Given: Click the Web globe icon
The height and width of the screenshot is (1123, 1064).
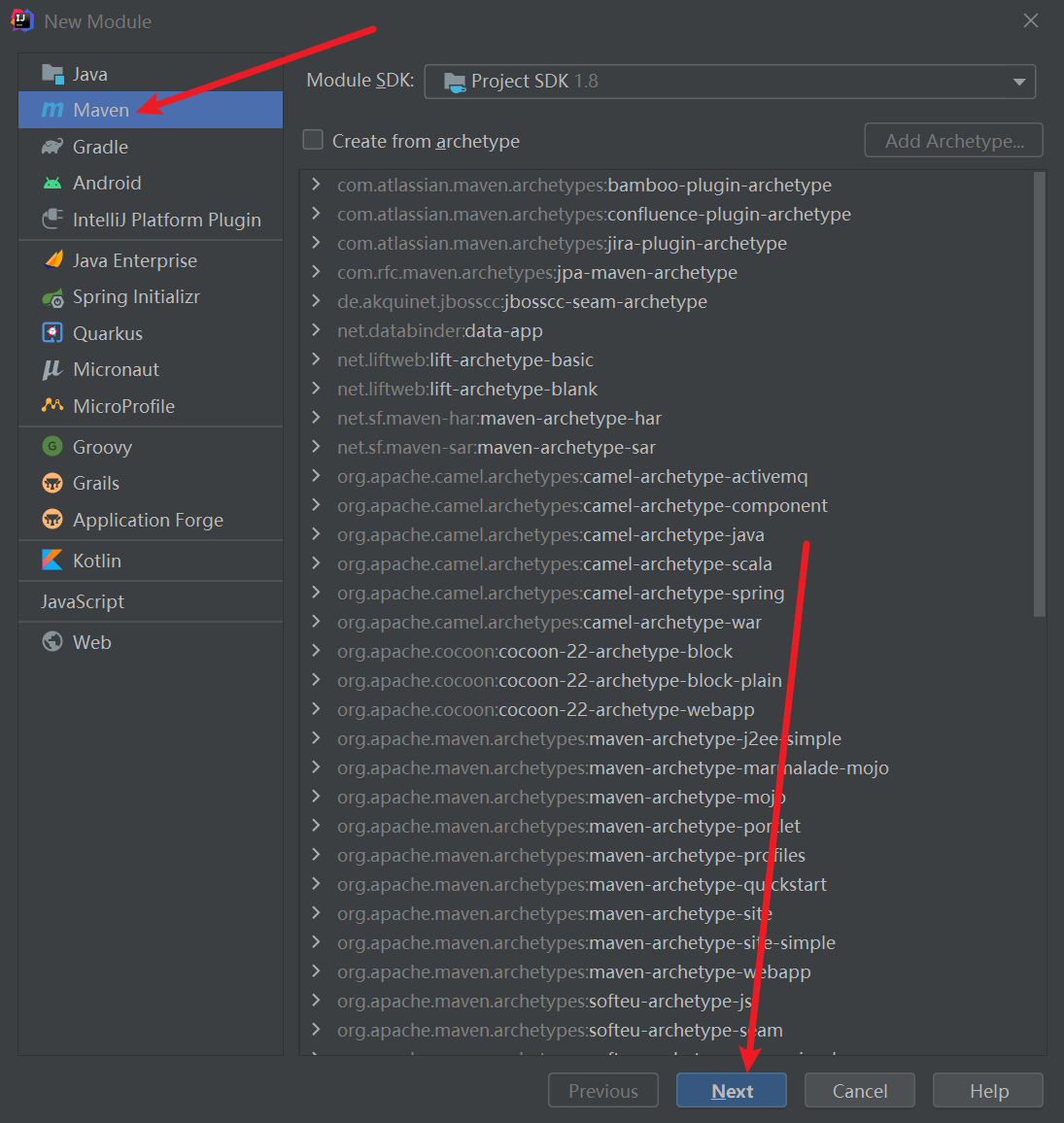Looking at the screenshot, I should coord(52,642).
